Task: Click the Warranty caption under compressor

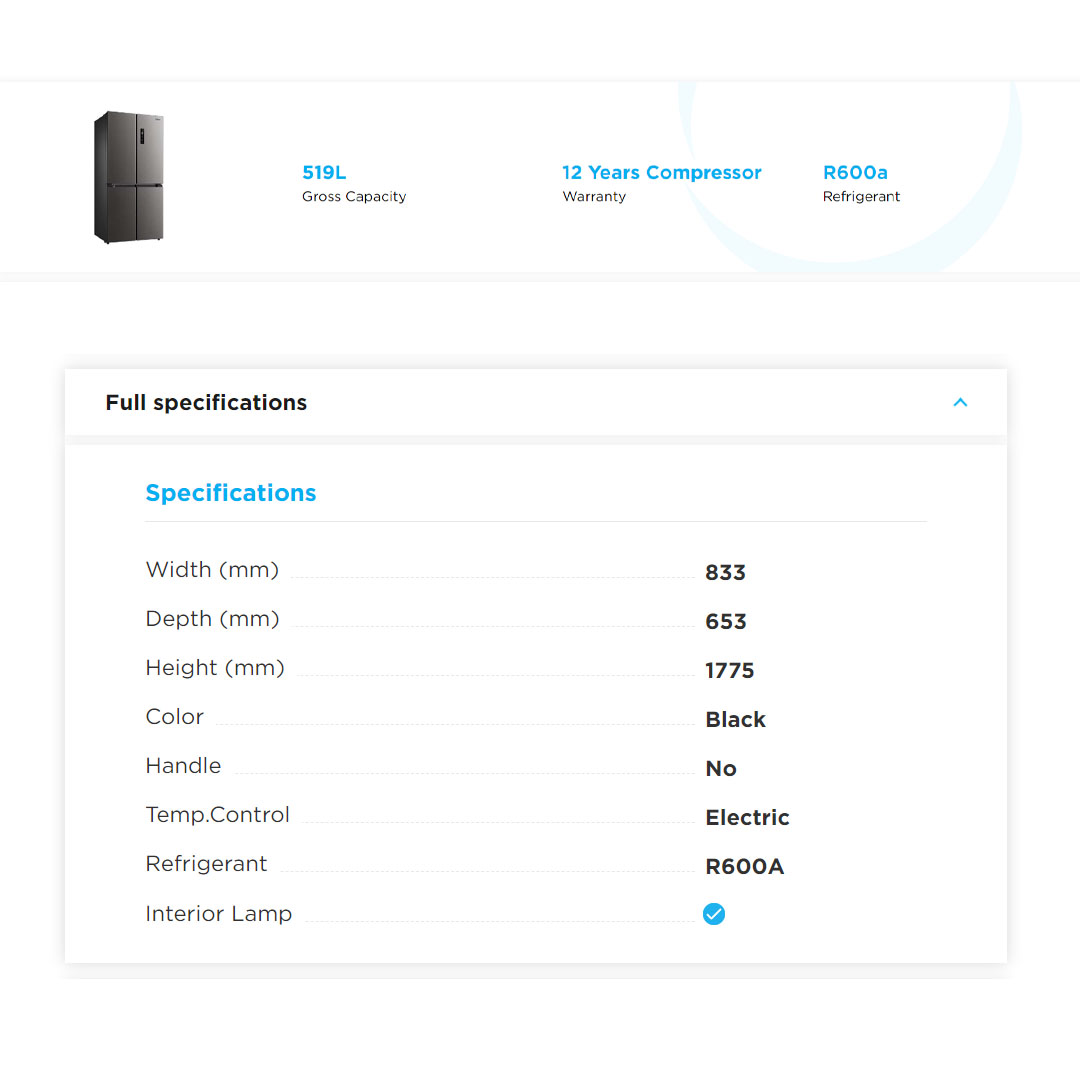Action: point(594,197)
